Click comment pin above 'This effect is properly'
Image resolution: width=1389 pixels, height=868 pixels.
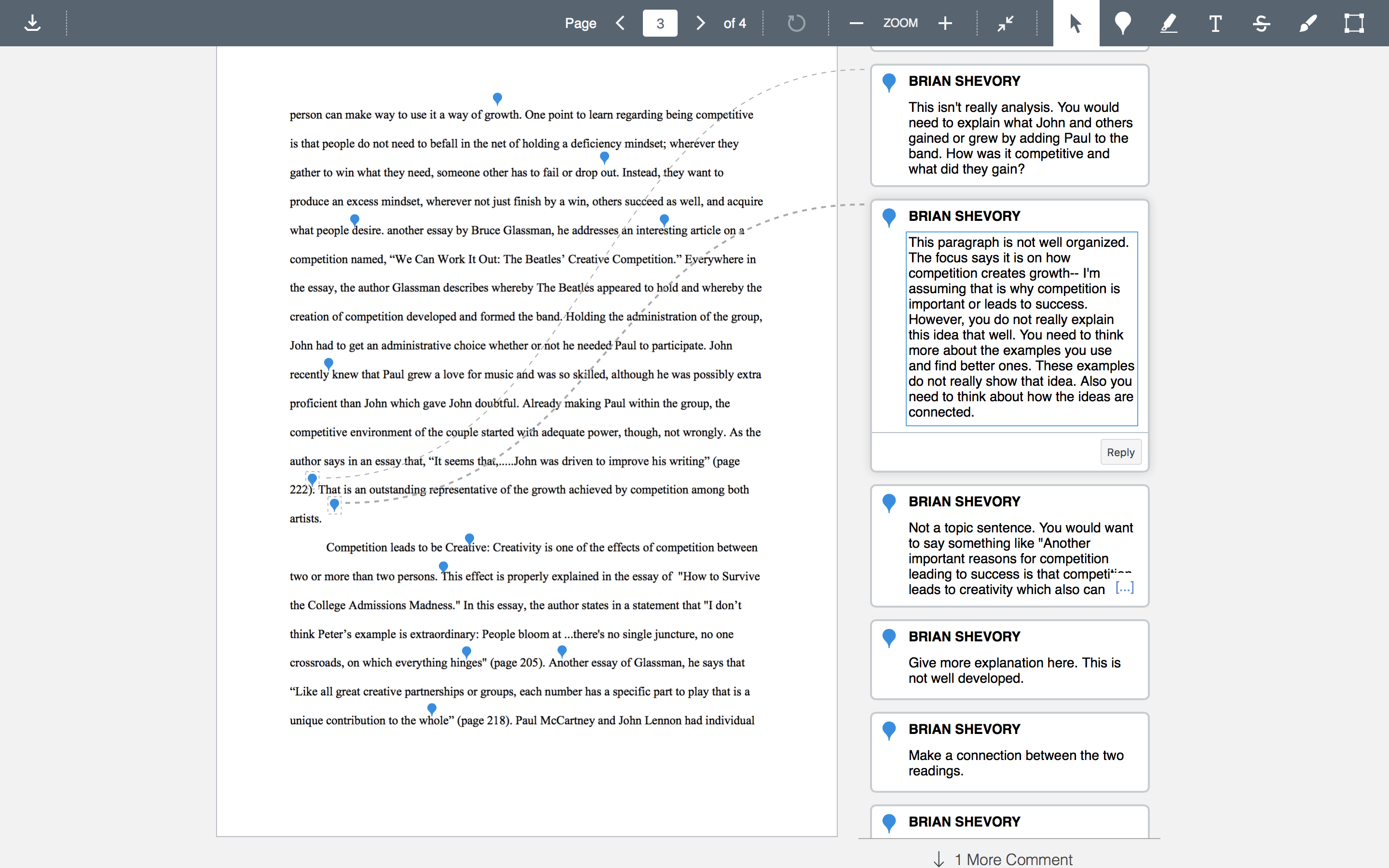point(443,567)
